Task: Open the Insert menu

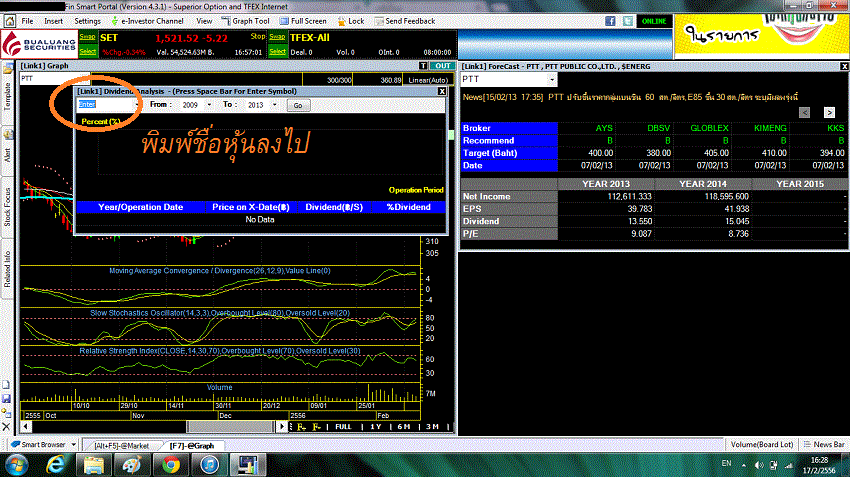Action: 53,21
